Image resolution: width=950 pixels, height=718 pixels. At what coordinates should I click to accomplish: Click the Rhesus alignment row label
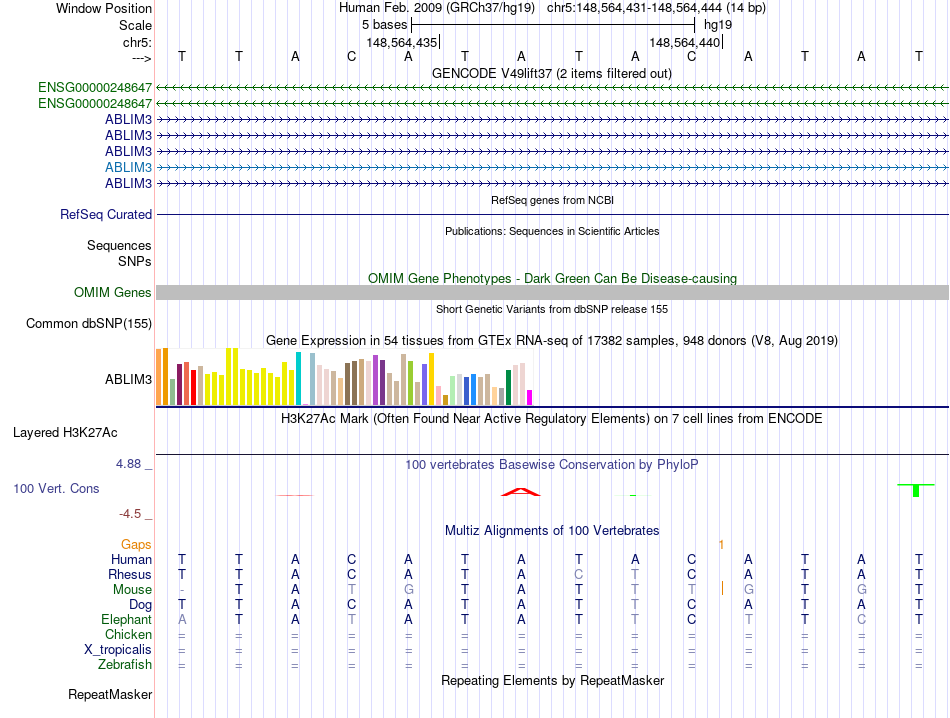point(130,574)
